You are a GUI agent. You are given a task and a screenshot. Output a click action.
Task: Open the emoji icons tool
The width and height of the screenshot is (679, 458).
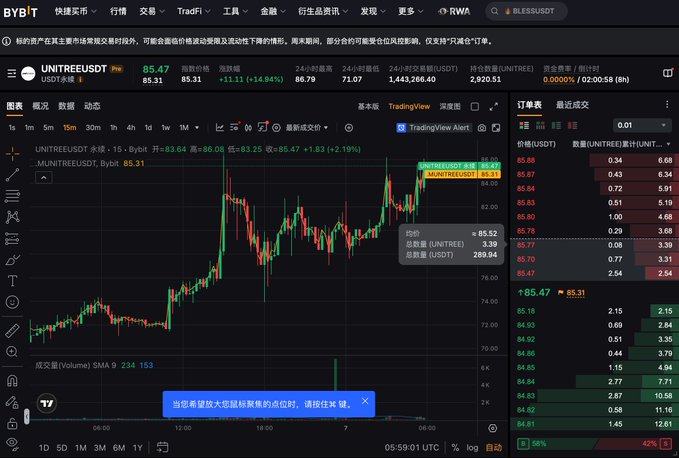pyautogui.click(x=13, y=302)
